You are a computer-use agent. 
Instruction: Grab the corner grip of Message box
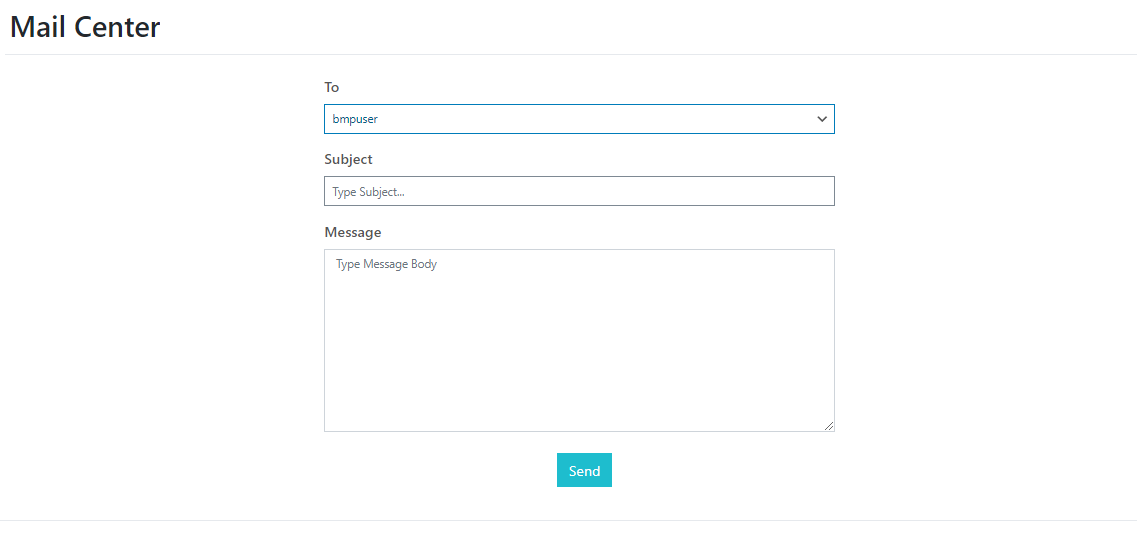(828, 426)
